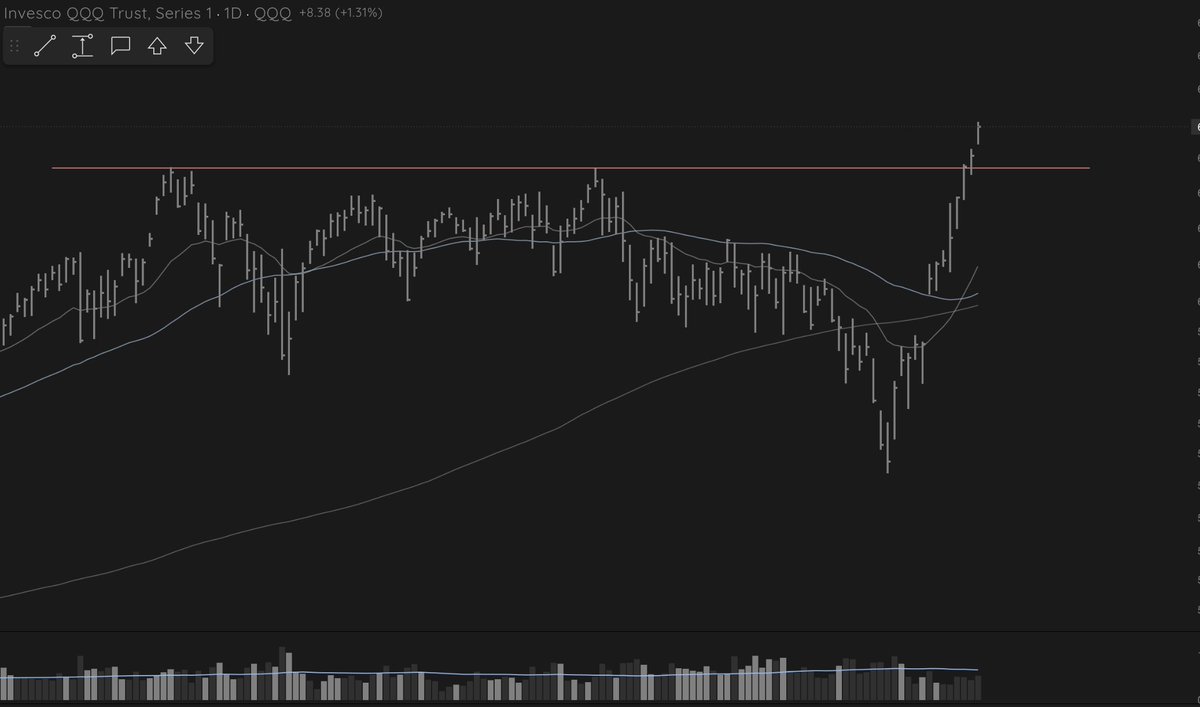Select the trend line drawing tool
The width and height of the screenshot is (1200, 707).
(x=44, y=46)
